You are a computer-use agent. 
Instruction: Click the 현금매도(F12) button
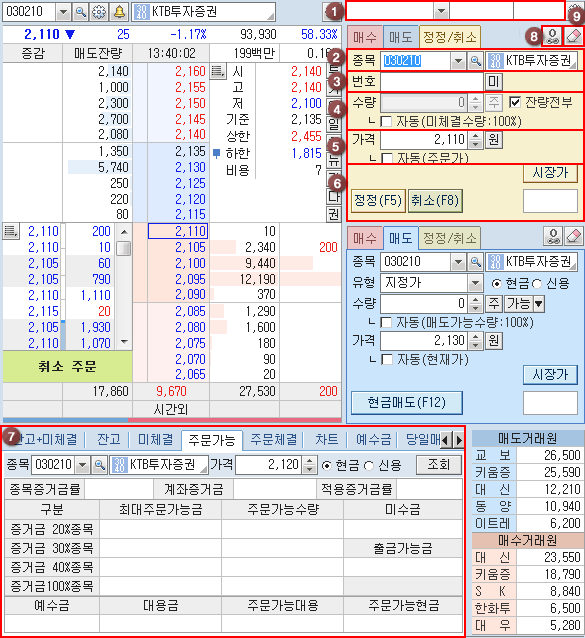[x=406, y=403]
